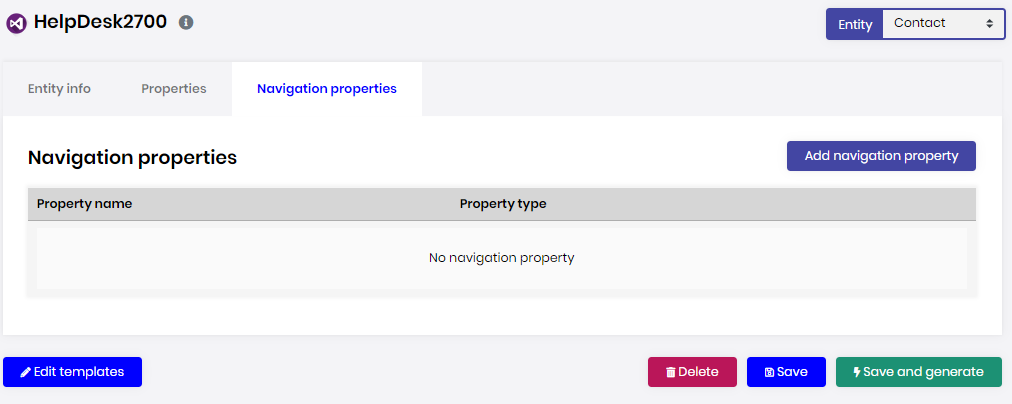This screenshot has width=1012, height=404.
Task: Click the info icon beside HelpDesk2700
Action: (186, 22)
